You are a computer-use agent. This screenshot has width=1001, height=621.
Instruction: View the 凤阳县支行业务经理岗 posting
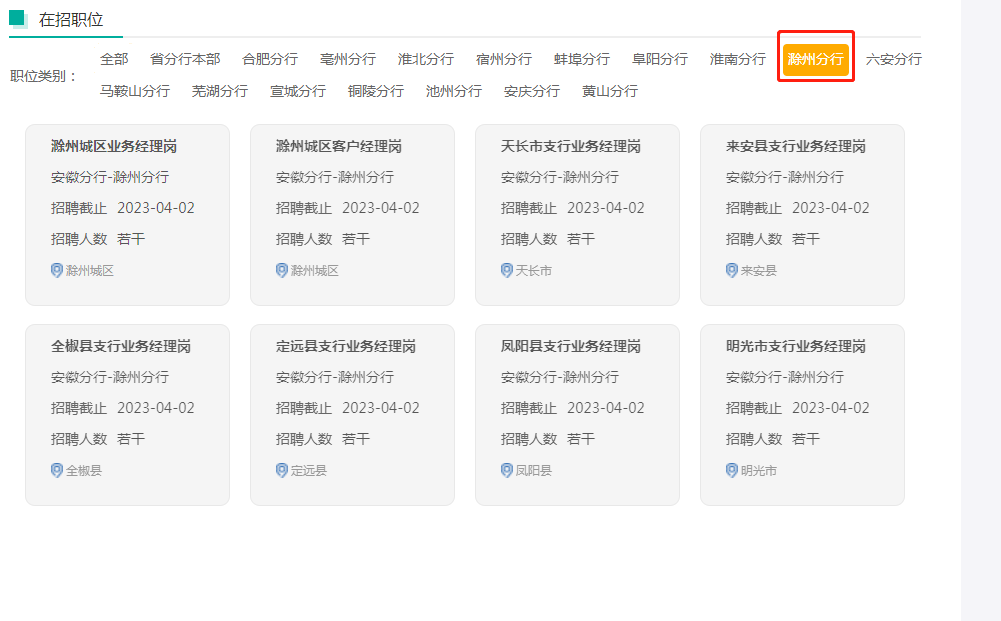pos(571,347)
